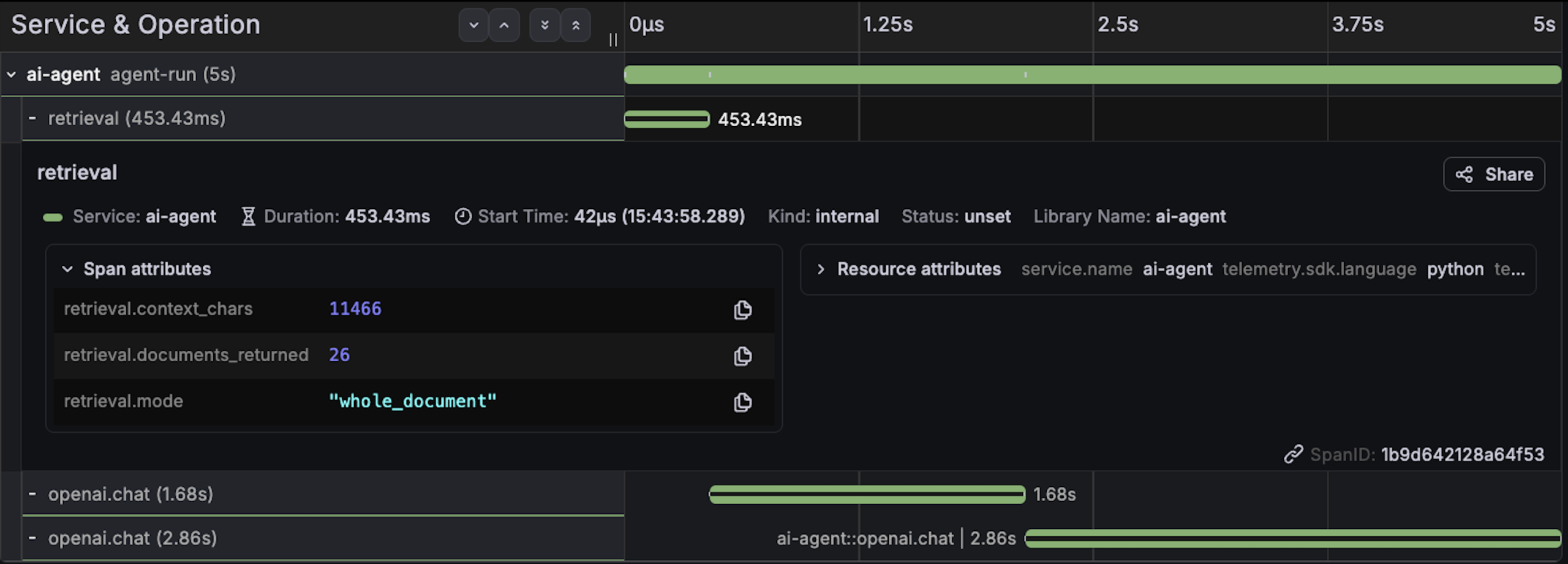Image resolution: width=1568 pixels, height=564 pixels.
Task: Click the value 11466
Action: 355,309
